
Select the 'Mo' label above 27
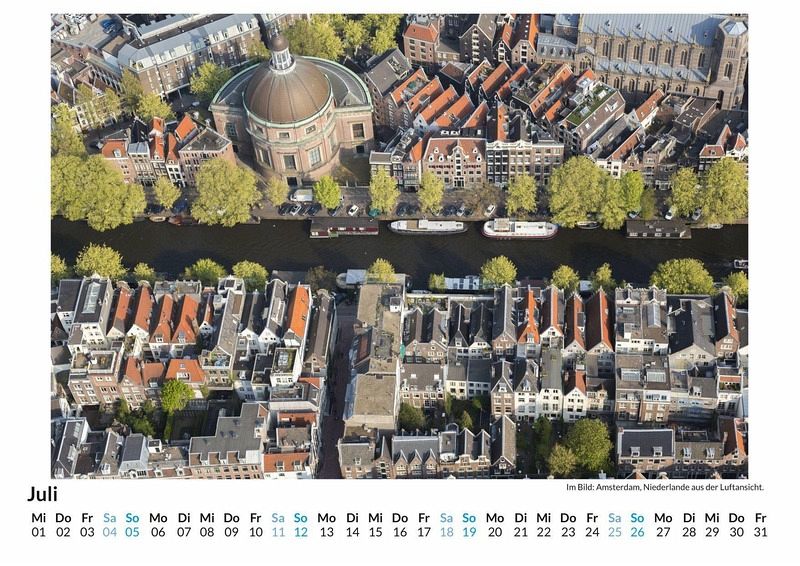point(663,518)
